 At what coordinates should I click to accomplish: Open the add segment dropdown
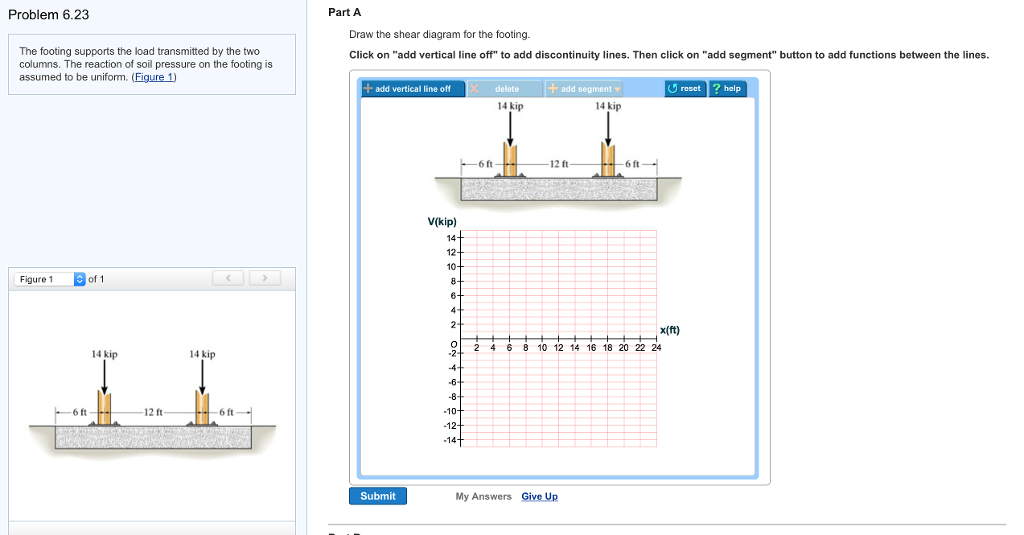[585, 89]
